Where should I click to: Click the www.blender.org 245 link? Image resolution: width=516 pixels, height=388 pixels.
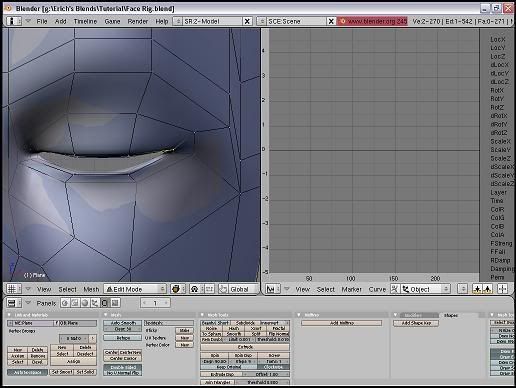click(x=372, y=21)
